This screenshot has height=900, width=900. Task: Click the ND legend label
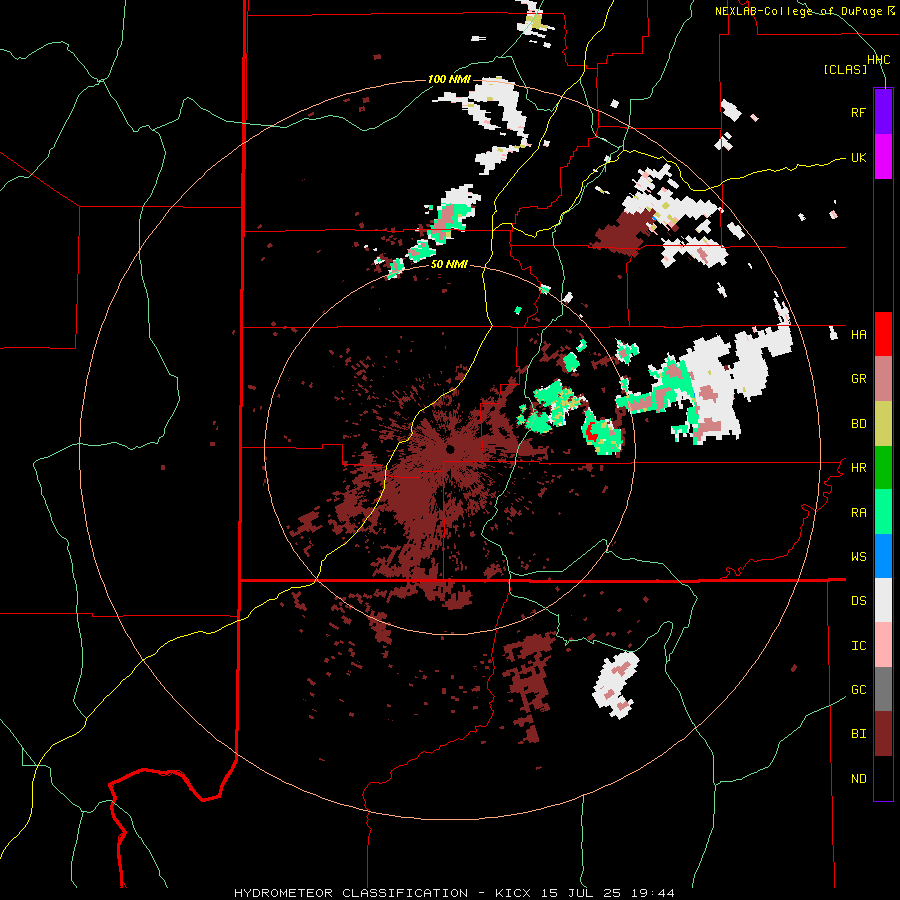tap(858, 779)
